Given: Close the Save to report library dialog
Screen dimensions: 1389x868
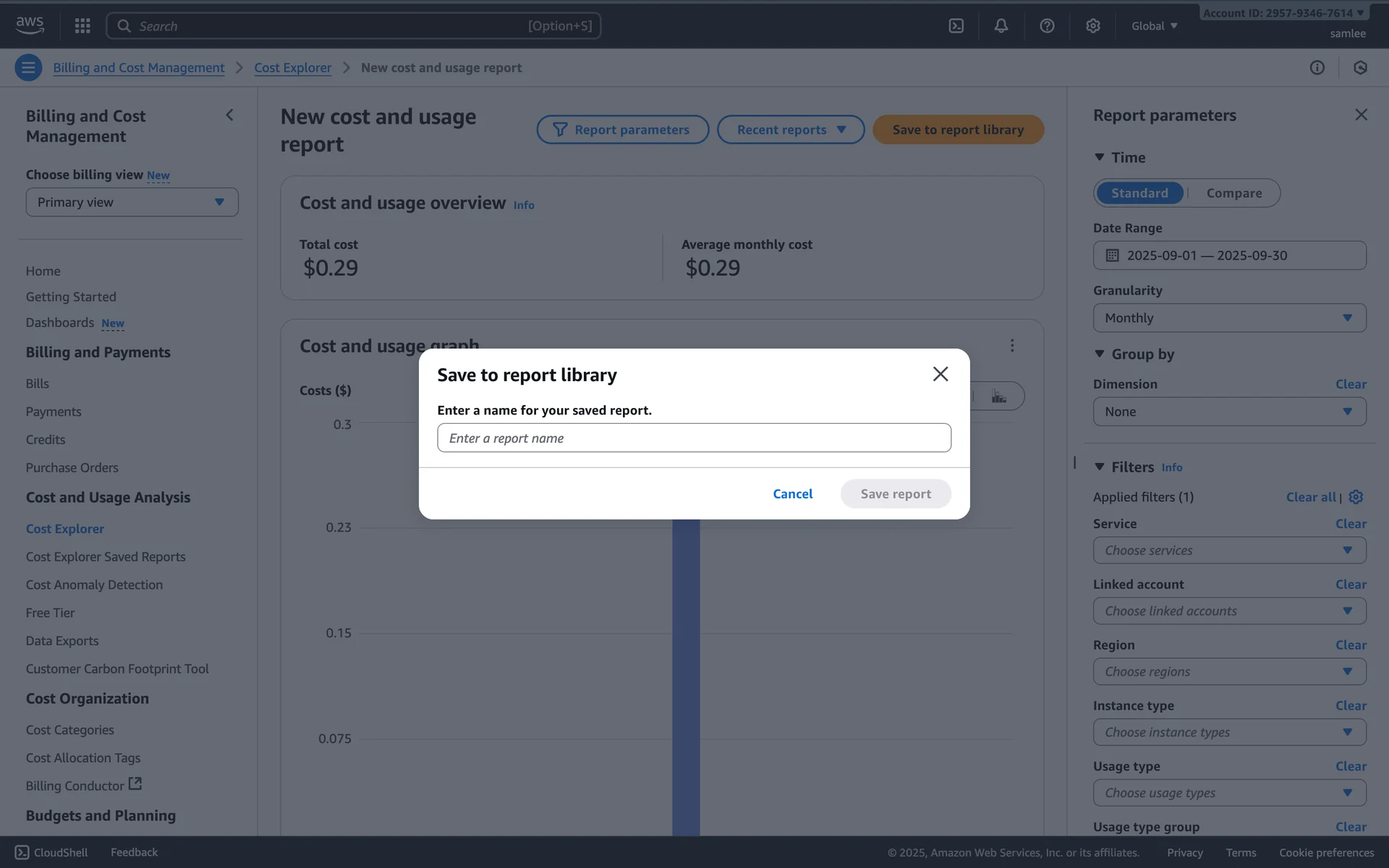Looking at the screenshot, I should pos(940,374).
